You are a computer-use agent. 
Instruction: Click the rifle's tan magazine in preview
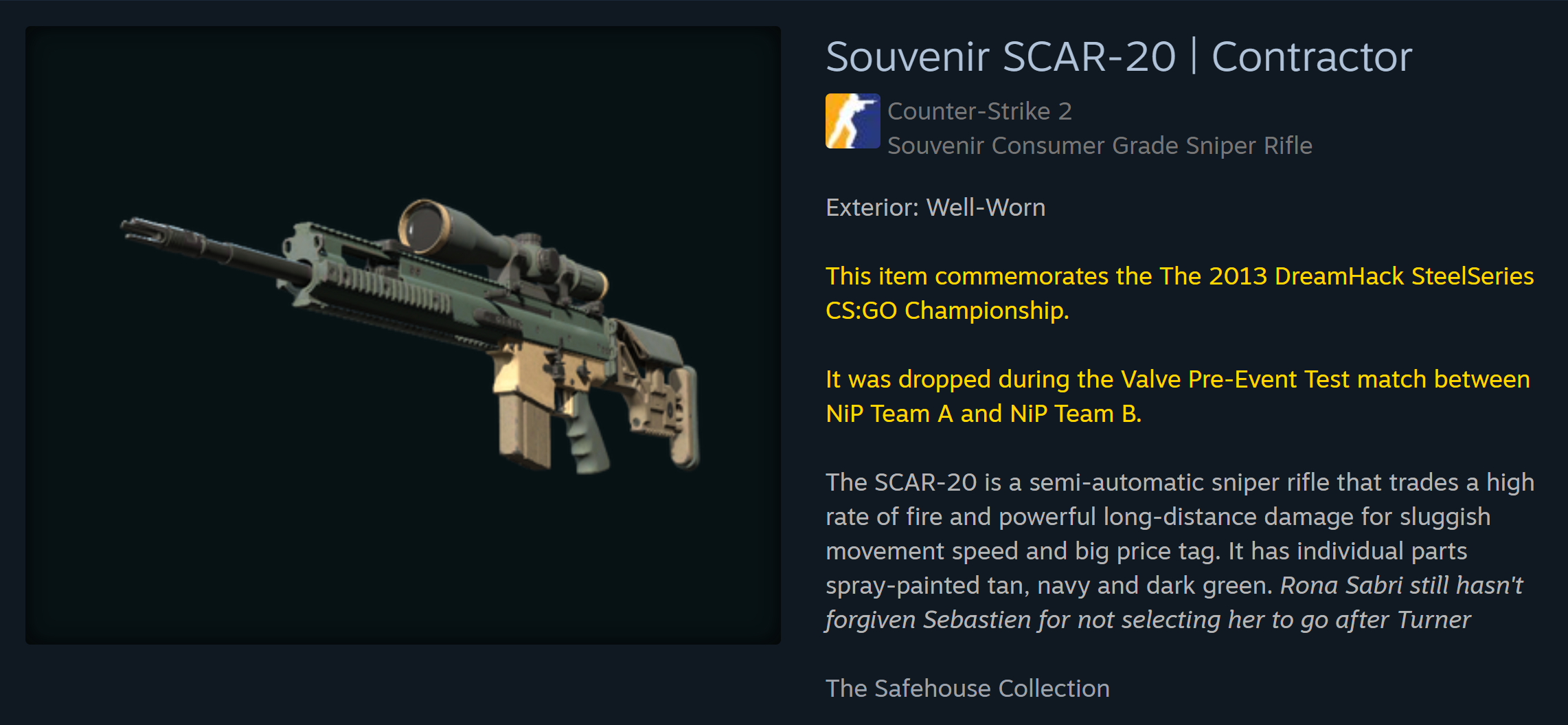[524, 432]
